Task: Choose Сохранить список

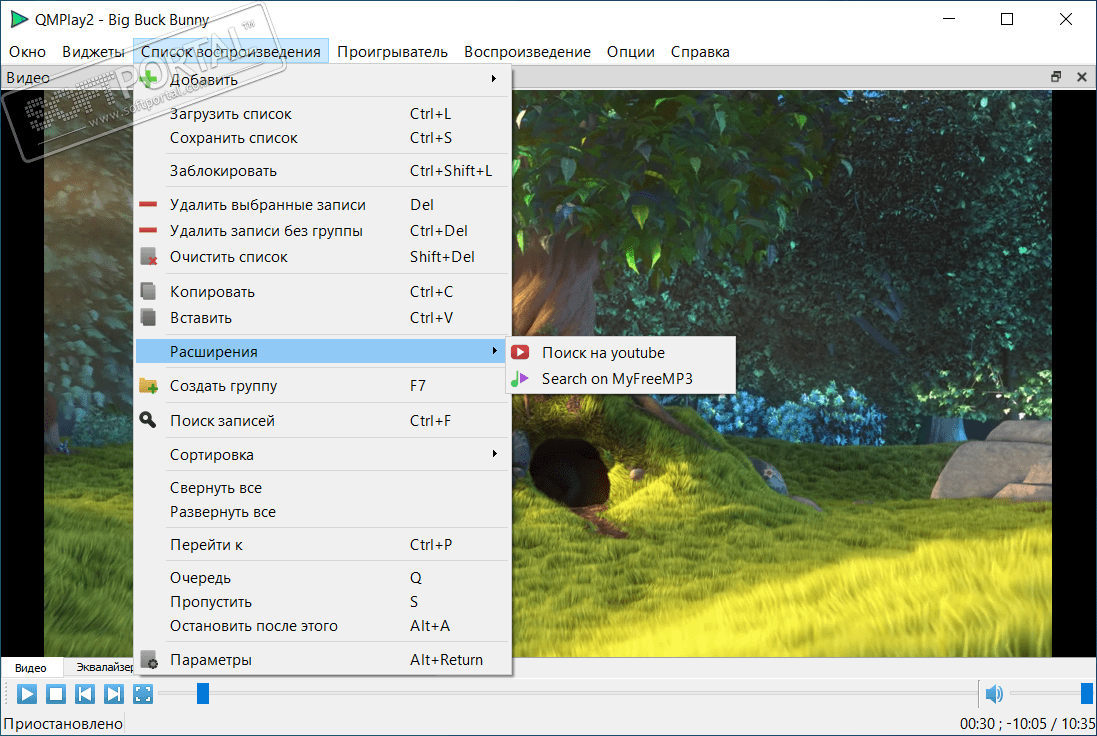Action: click(x=322, y=138)
